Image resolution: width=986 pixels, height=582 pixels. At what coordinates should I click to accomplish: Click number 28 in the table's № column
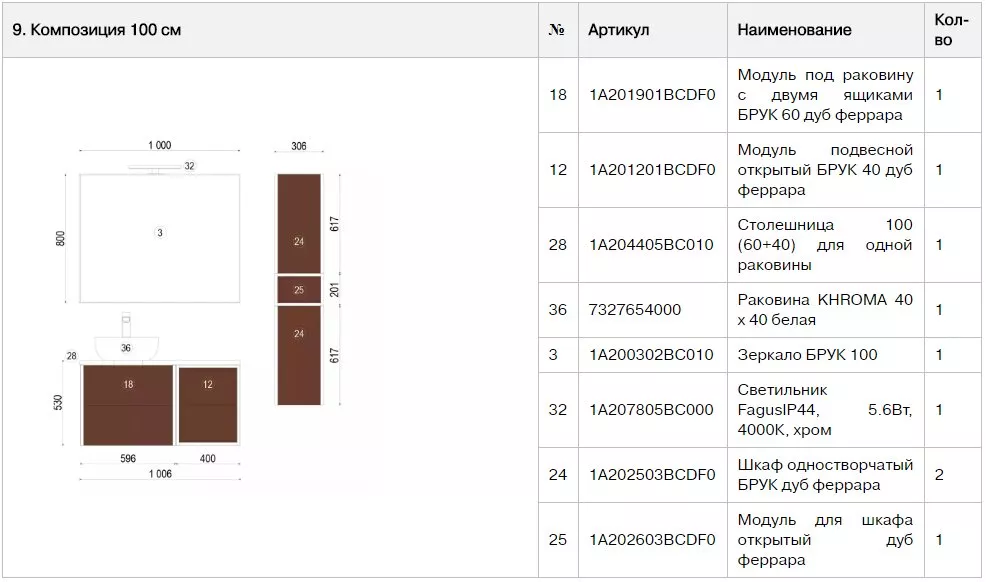(x=557, y=244)
